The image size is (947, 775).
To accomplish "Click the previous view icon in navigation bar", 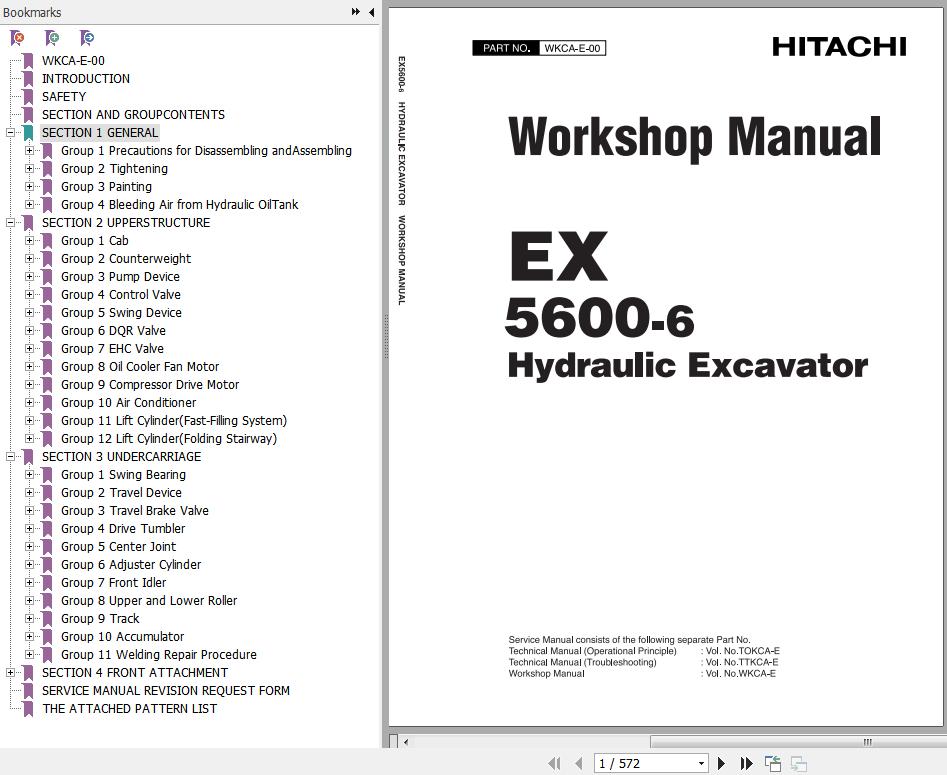I will [x=773, y=763].
